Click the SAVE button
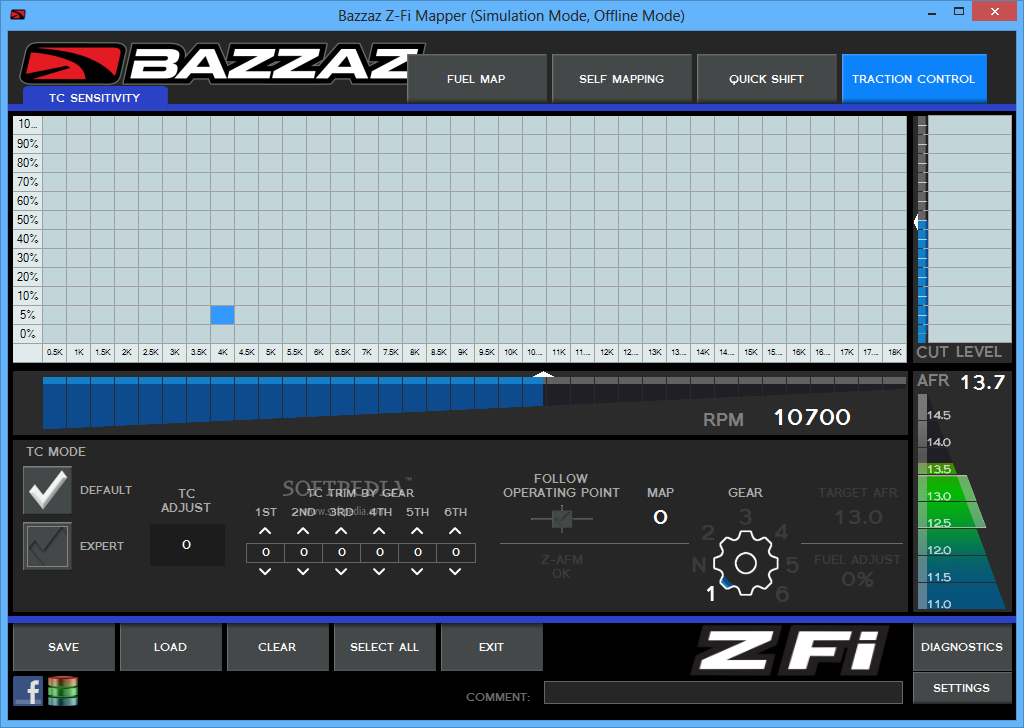This screenshot has height=728, width=1024. point(63,647)
